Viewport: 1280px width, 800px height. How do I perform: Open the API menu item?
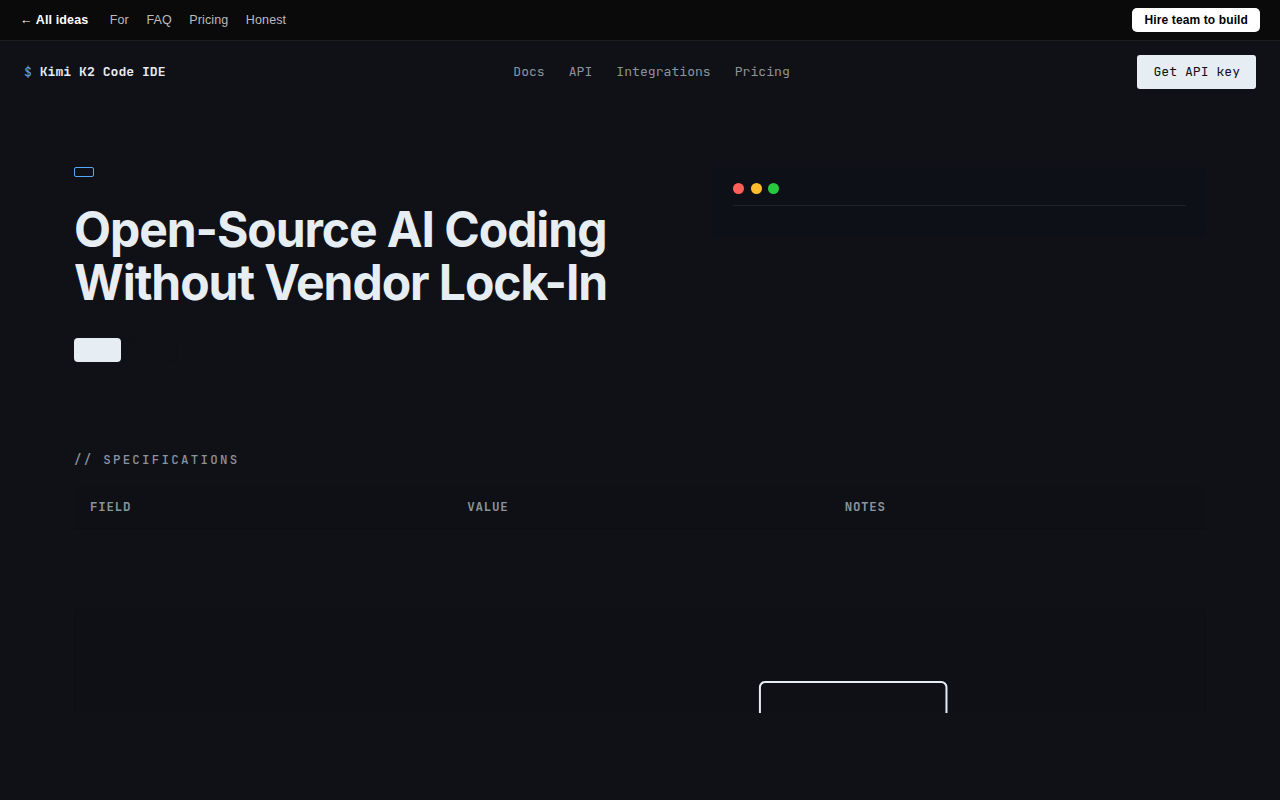click(580, 72)
